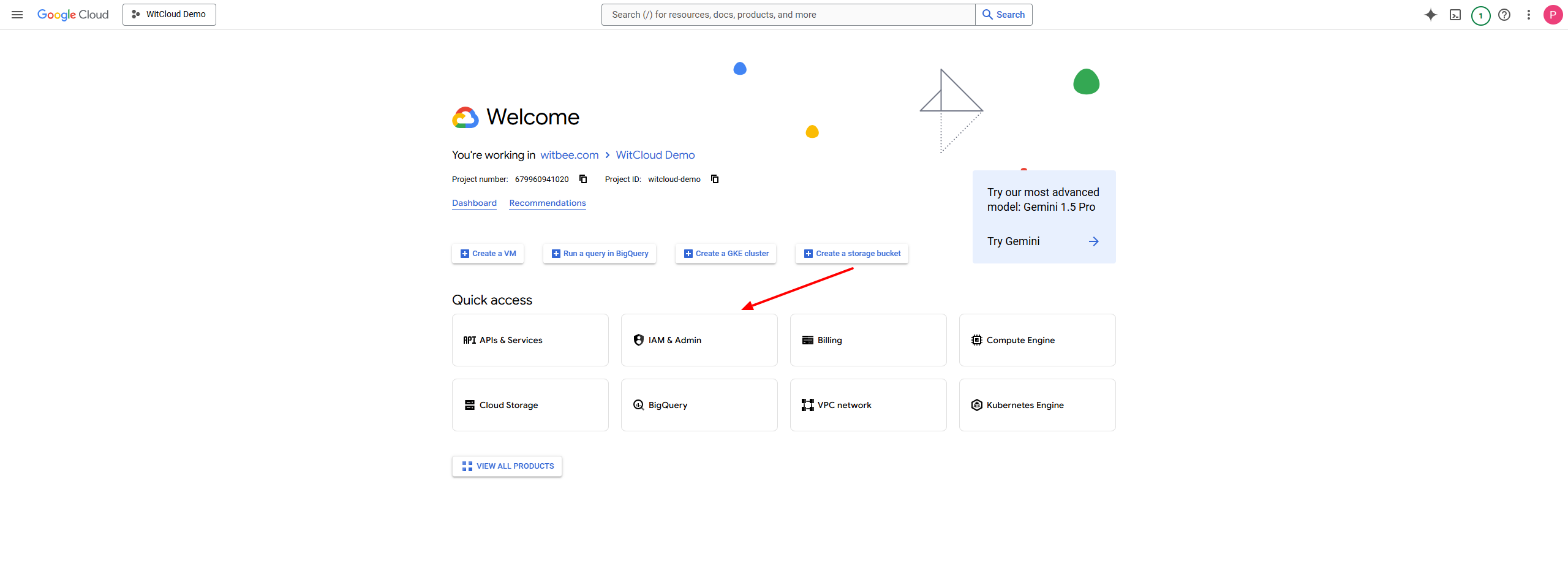Screen dimensions: 1568x579
Task: Open the Billing quick access card
Action: tap(869, 340)
